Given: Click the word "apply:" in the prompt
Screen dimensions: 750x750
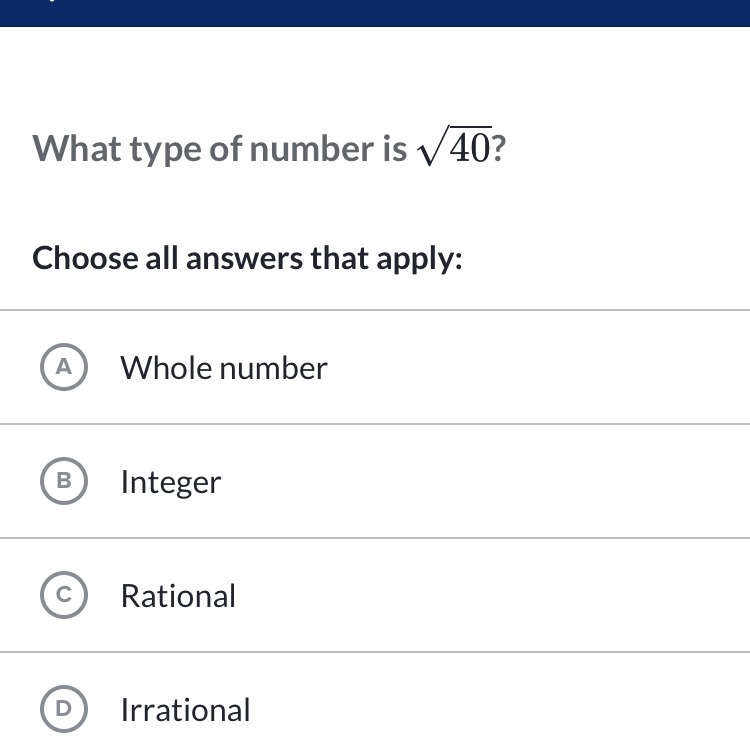Looking at the screenshot, I should (419, 260).
